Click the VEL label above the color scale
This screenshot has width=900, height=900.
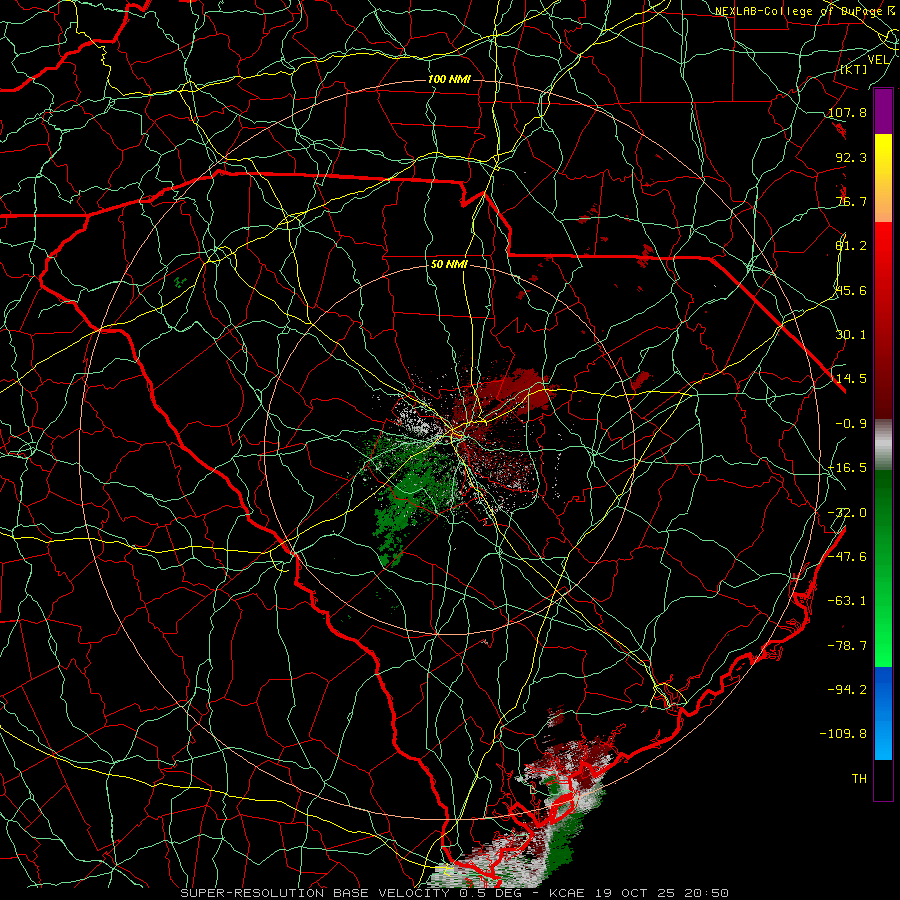[878, 60]
